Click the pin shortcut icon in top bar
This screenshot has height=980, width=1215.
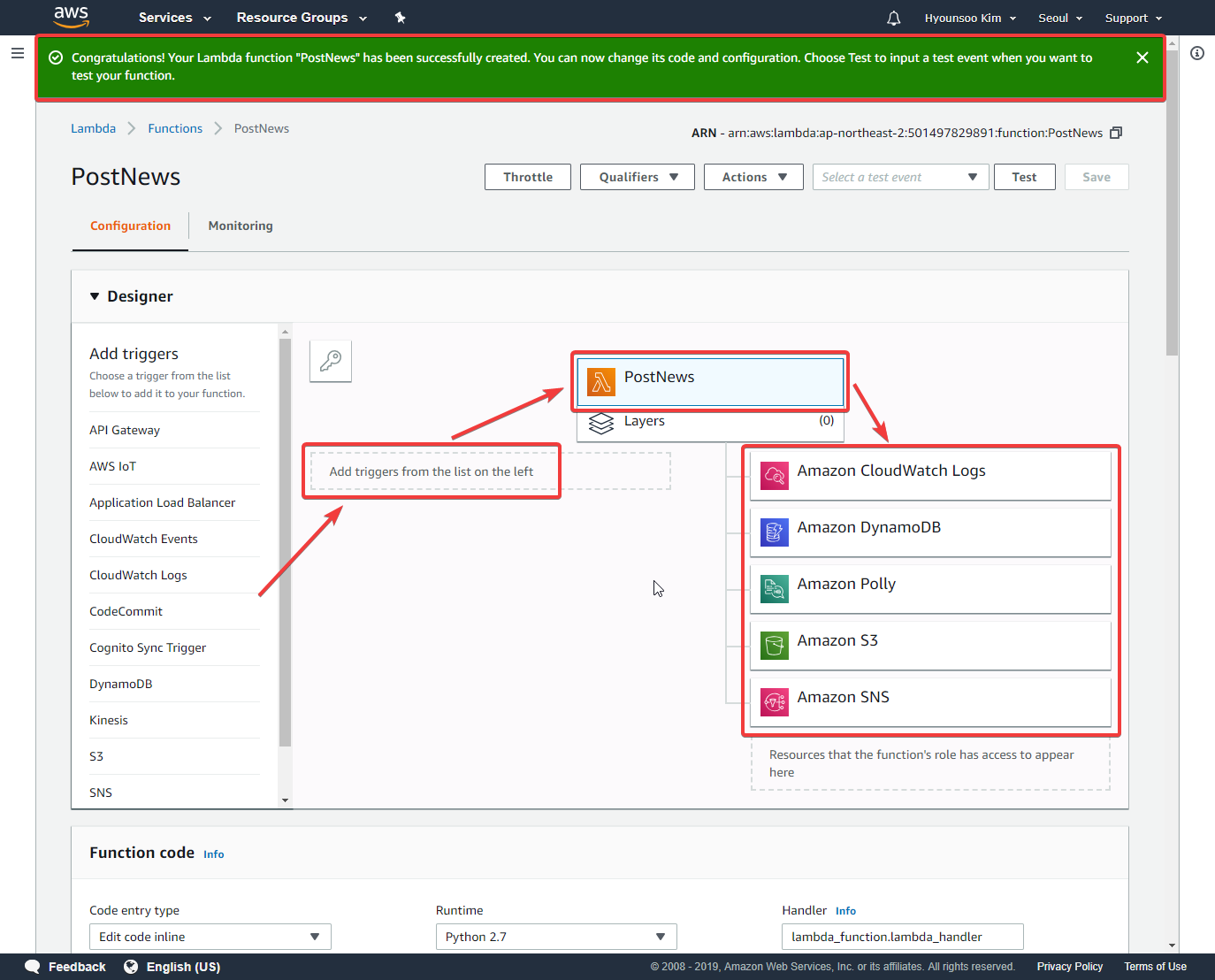400,18
